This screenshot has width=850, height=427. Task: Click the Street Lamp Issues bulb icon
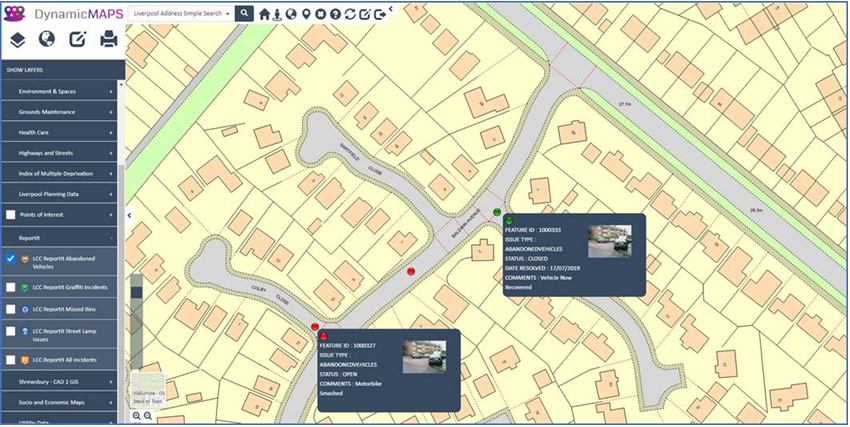(x=24, y=331)
